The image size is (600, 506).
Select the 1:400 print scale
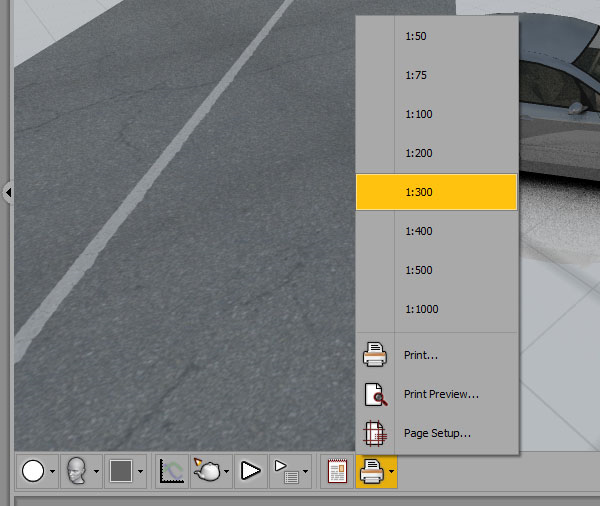click(x=437, y=231)
